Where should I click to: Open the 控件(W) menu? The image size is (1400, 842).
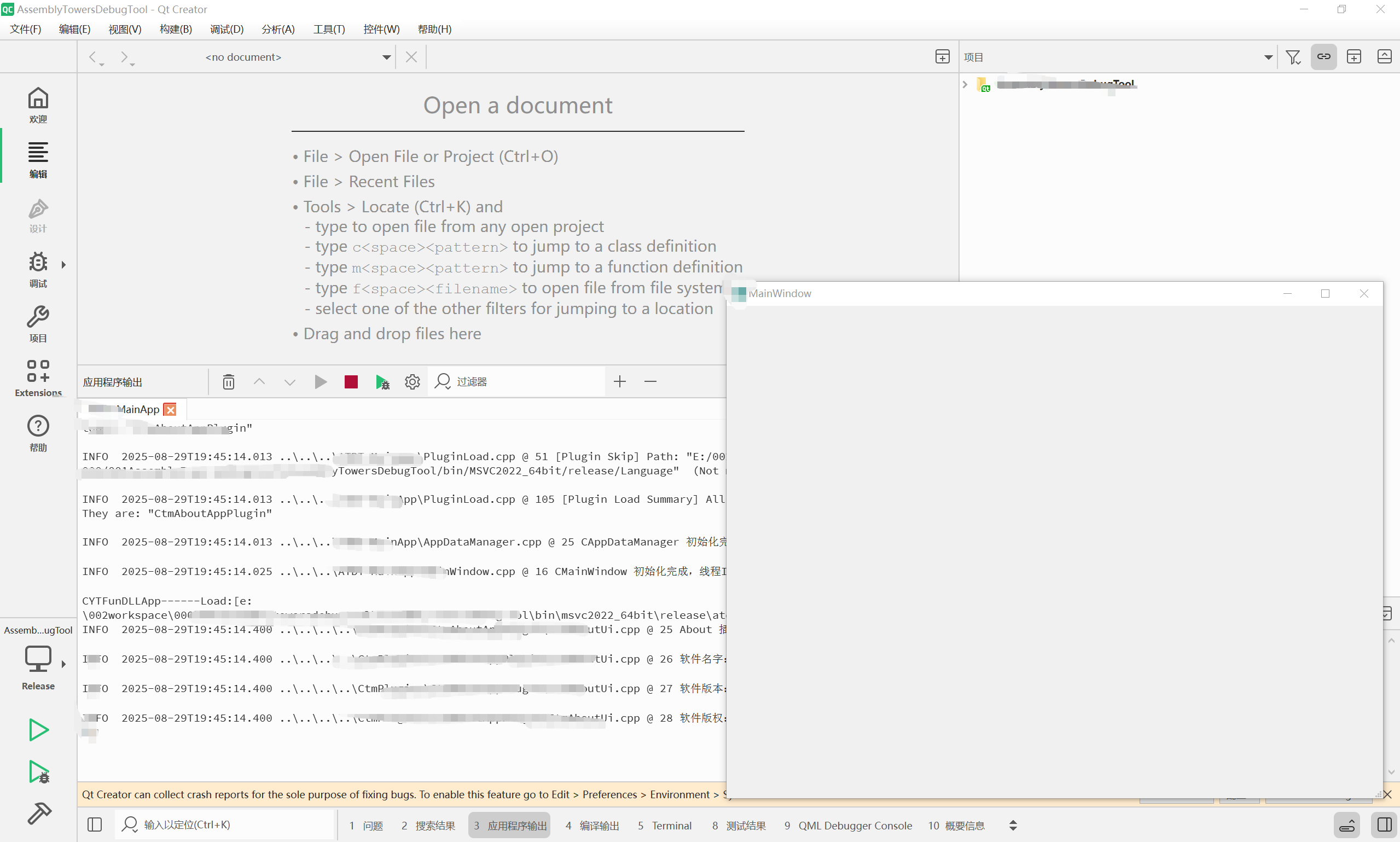tap(381, 29)
